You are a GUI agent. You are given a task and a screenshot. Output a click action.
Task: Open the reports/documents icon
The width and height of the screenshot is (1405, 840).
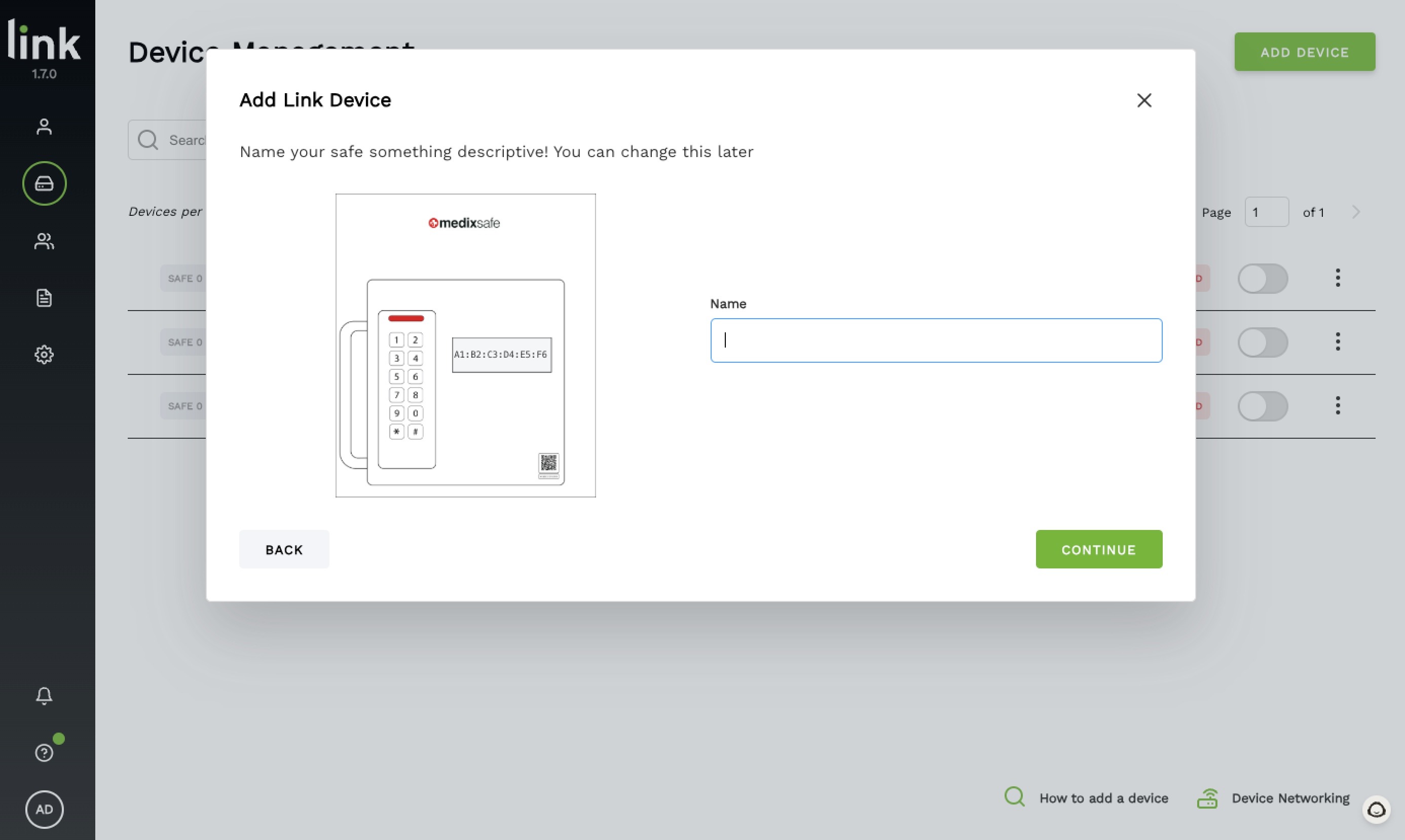[x=44, y=297]
